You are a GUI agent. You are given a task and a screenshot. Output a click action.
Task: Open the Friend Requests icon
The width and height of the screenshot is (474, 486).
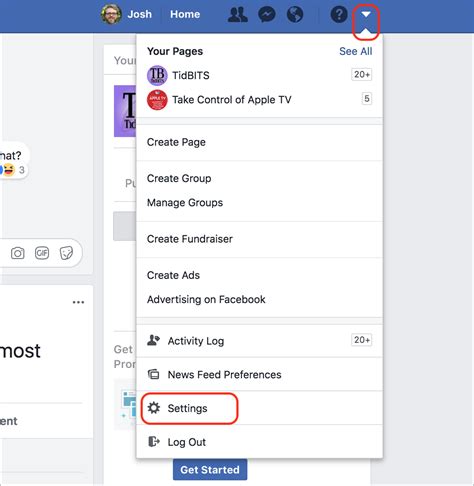[238, 15]
